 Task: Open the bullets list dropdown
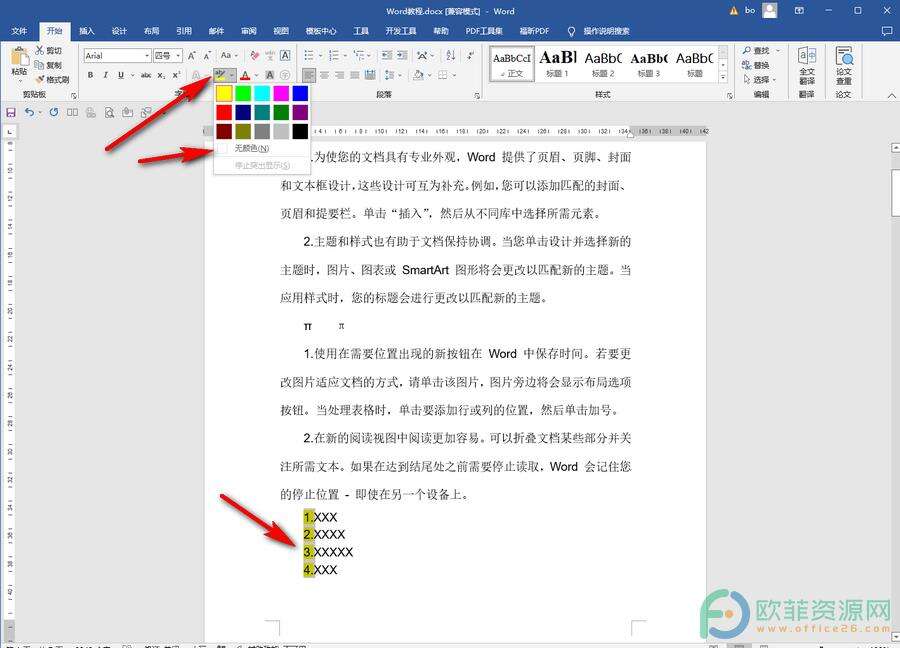coord(320,56)
